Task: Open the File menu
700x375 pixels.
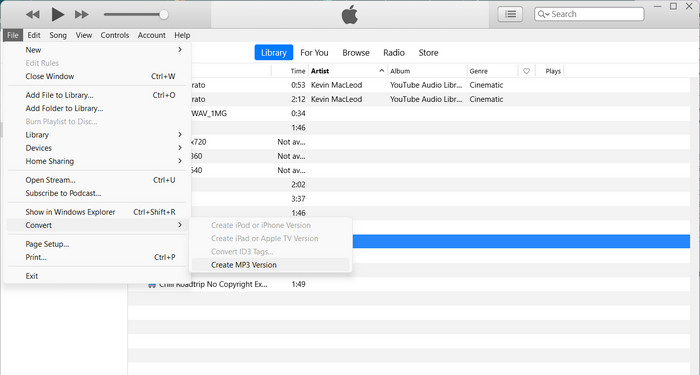Action: (x=13, y=35)
